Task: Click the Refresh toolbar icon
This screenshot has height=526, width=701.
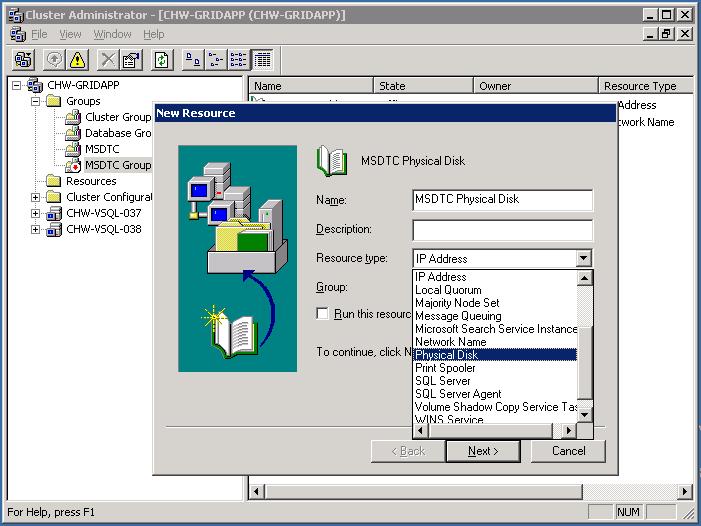Action: pyautogui.click(x=162, y=59)
